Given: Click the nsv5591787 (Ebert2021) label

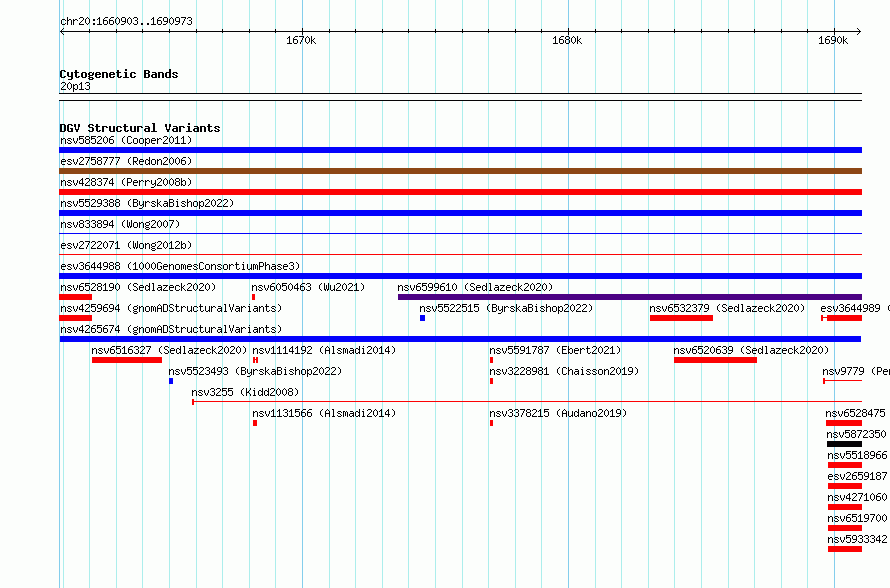Looking at the screenshot, I should click(x=555, y=350).
